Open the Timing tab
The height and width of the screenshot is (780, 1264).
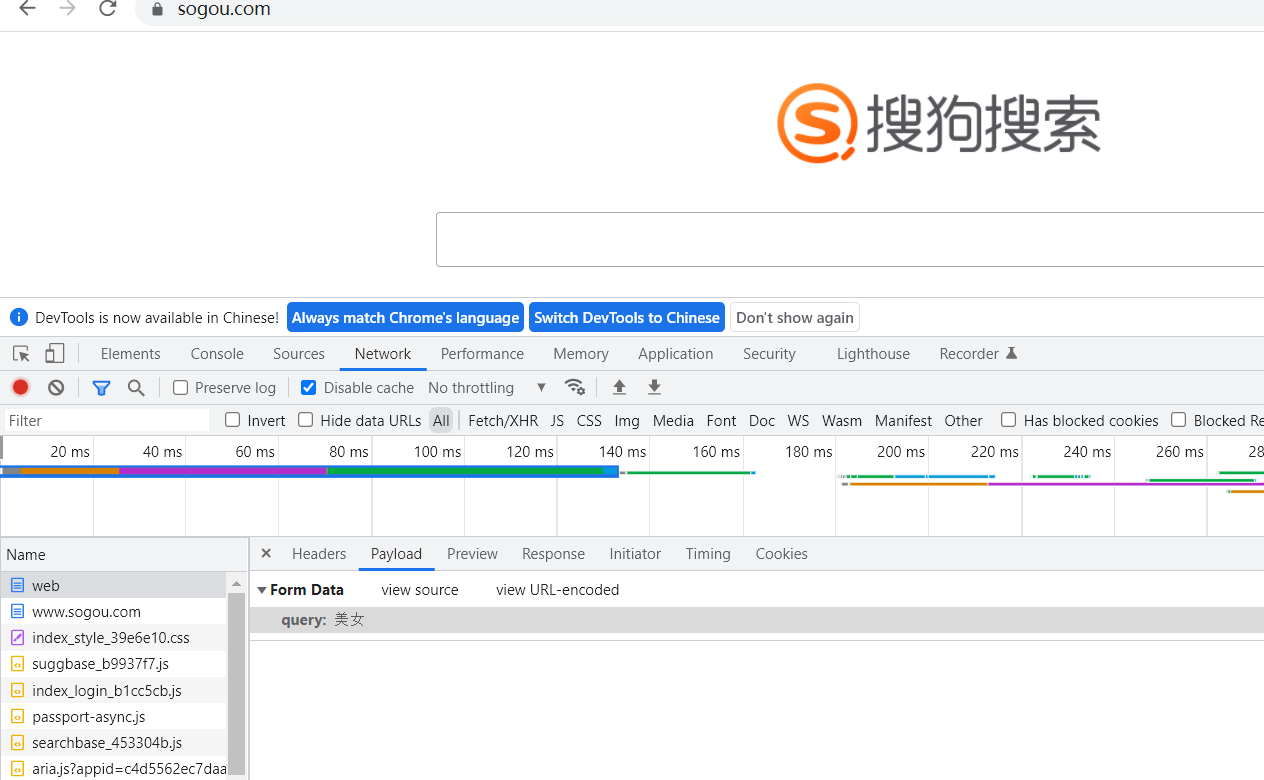point(708,554)
